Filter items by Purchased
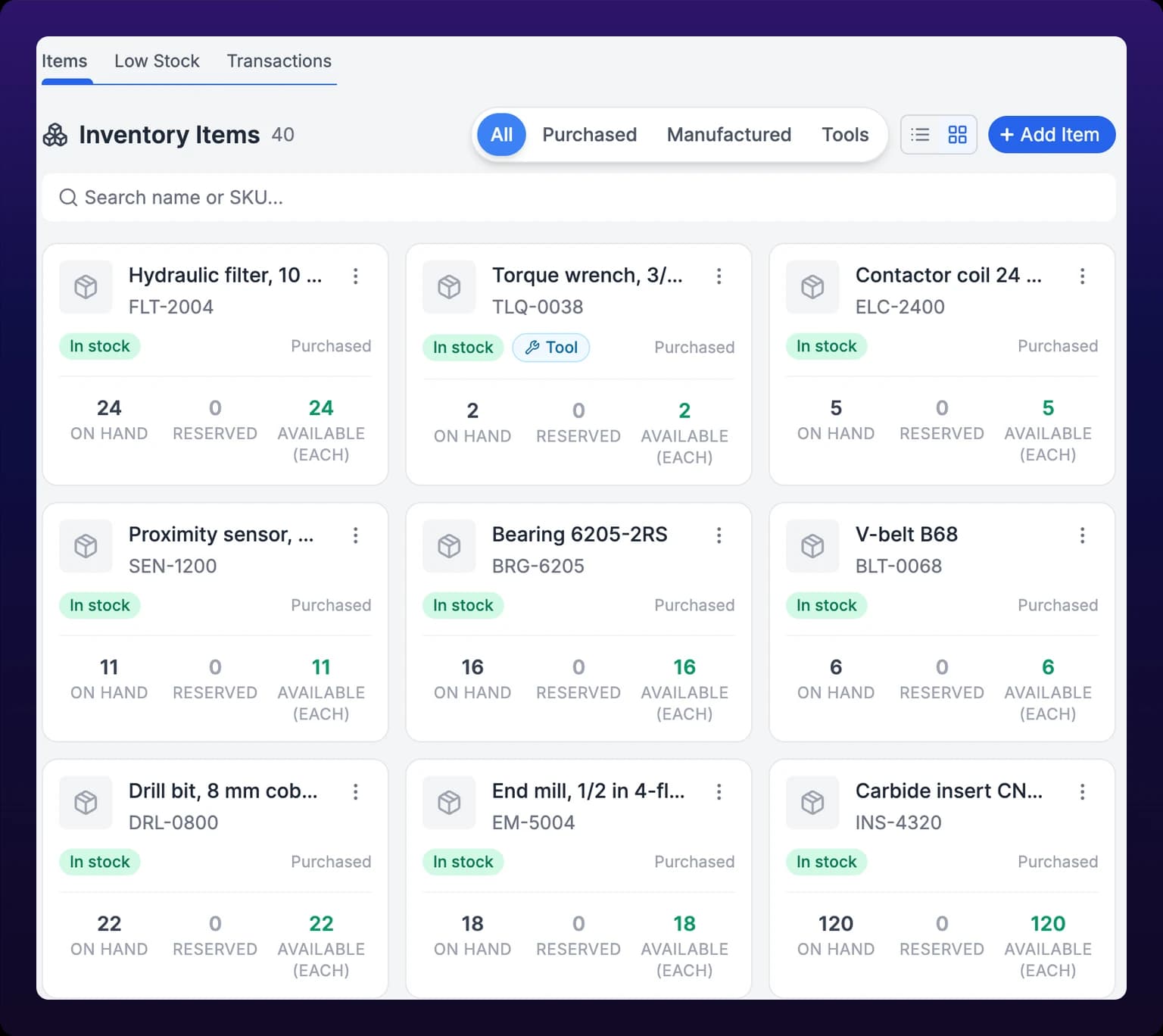1163x1036 pixels. 589,135
